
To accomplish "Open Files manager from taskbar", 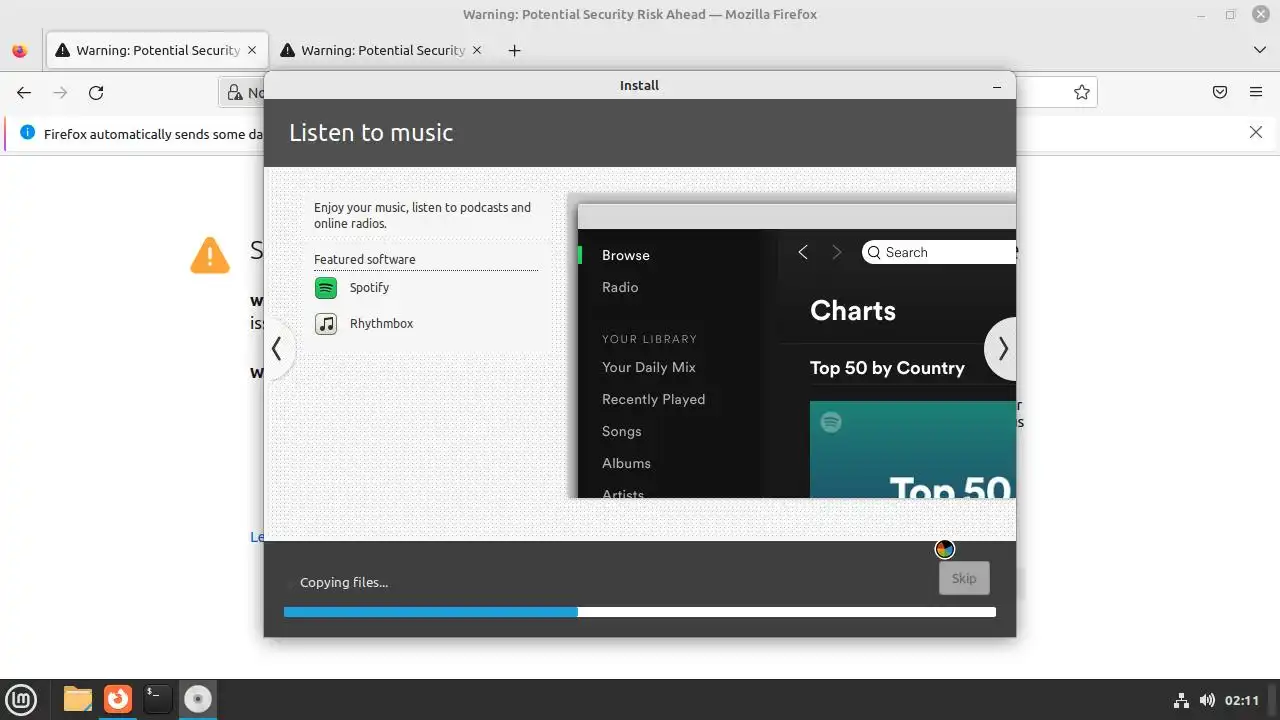I will (x=77, y=699).
